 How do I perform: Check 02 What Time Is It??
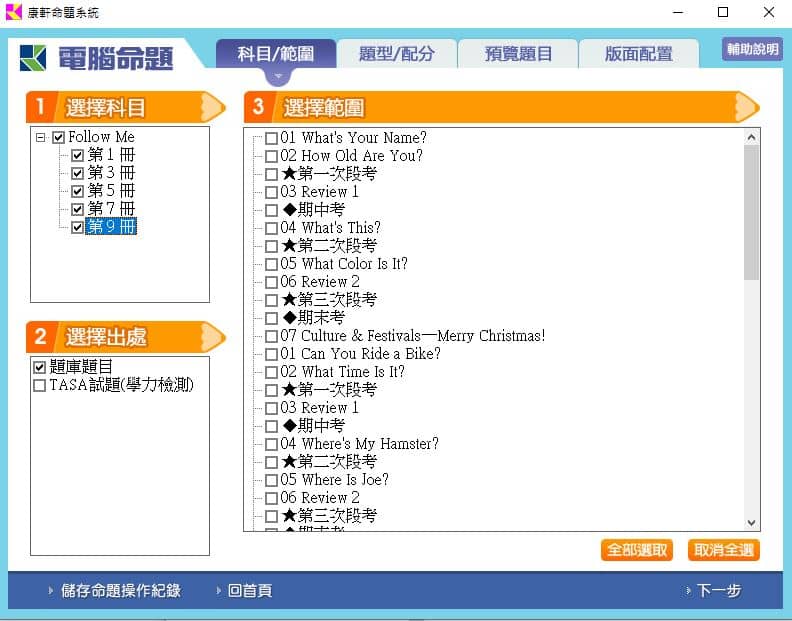[x=271, y=372]
